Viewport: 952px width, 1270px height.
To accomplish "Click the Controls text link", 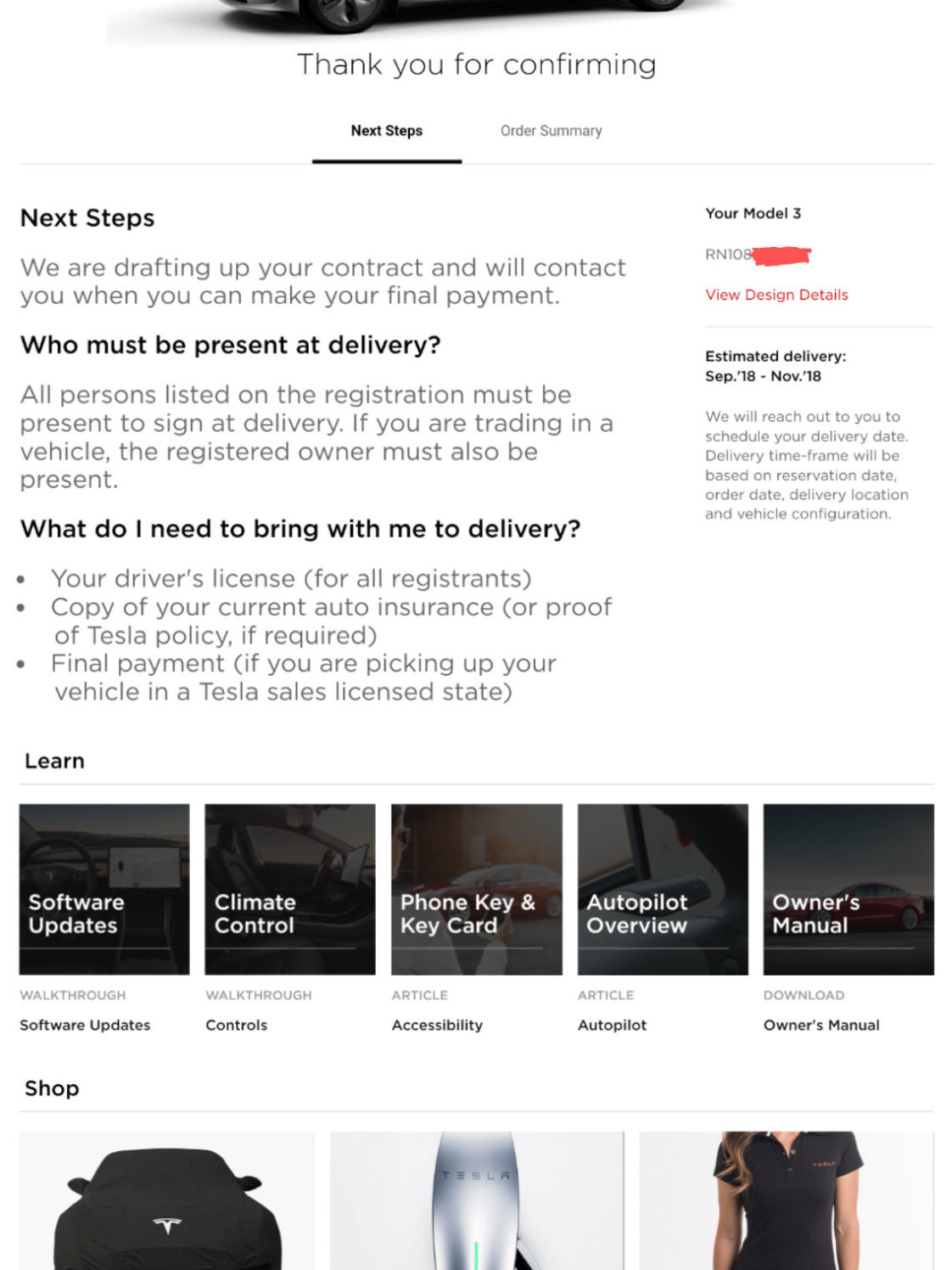I will [x=236, y=1025].
